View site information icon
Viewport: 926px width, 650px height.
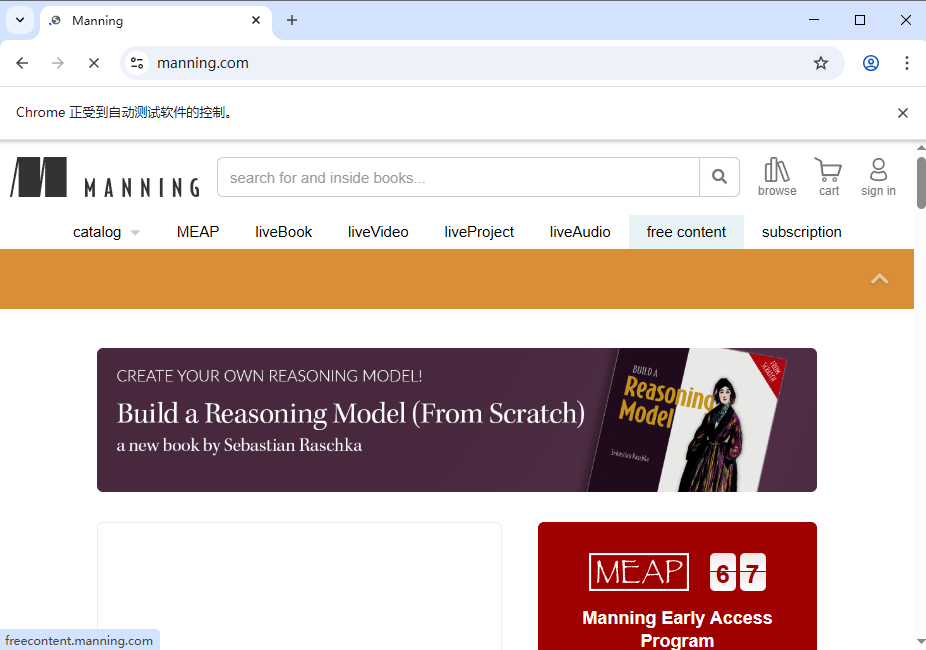click(137, 63)
